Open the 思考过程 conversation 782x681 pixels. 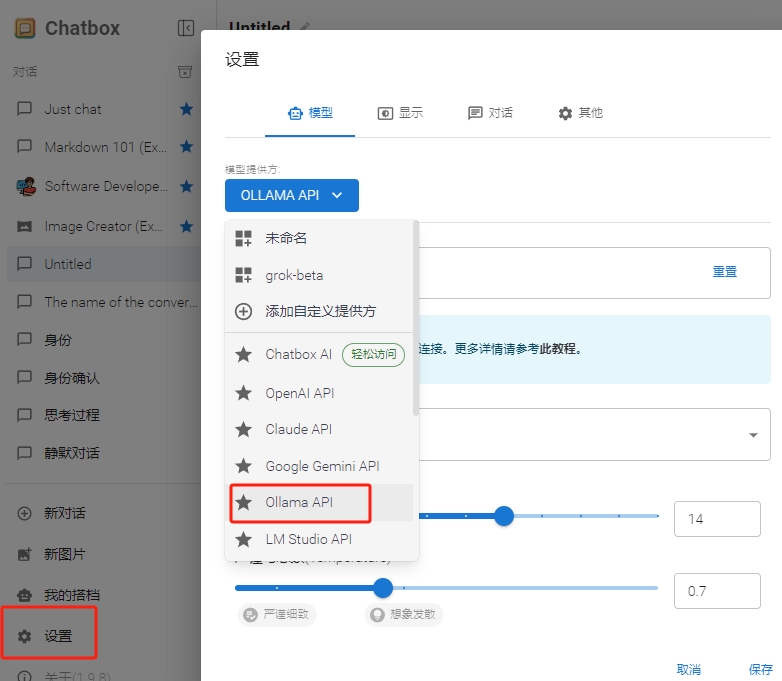(104, 415)
